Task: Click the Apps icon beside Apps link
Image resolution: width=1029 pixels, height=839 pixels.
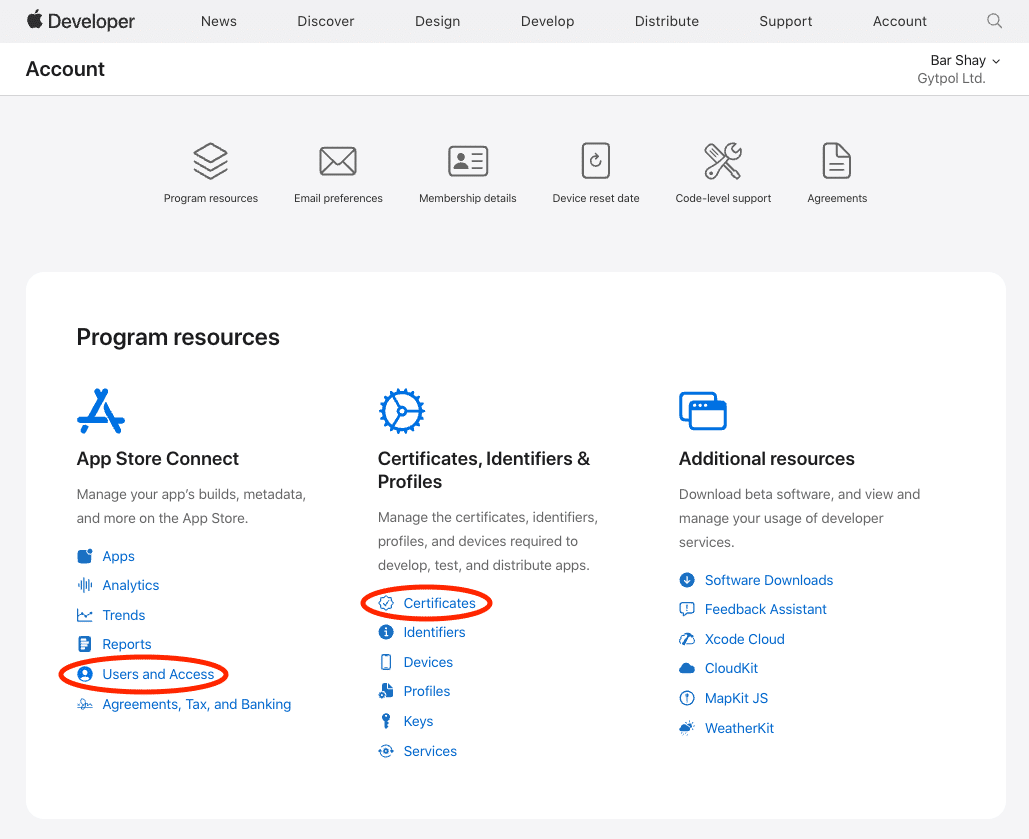Action: click(x=85, y=557)
